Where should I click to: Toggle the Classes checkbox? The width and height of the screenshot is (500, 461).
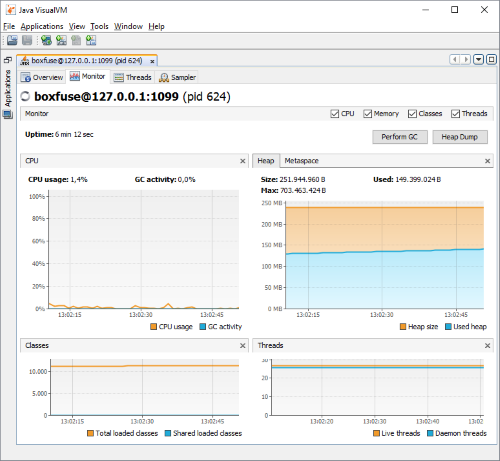coord(412,114)
